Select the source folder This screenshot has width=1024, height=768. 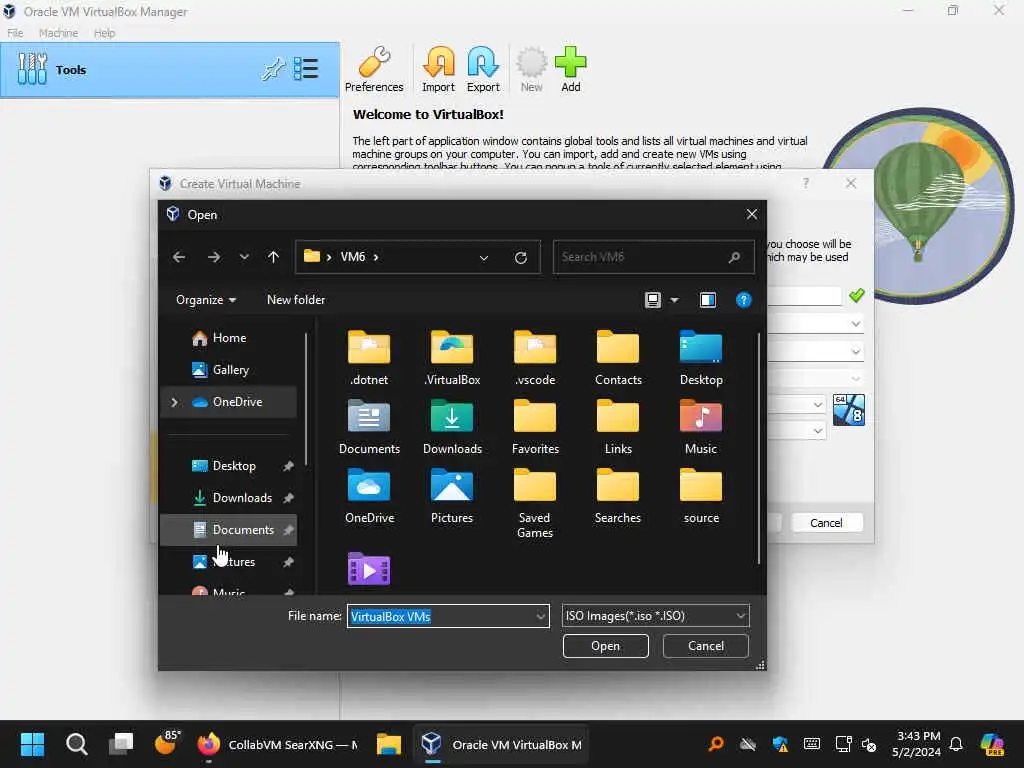(701, 496)
